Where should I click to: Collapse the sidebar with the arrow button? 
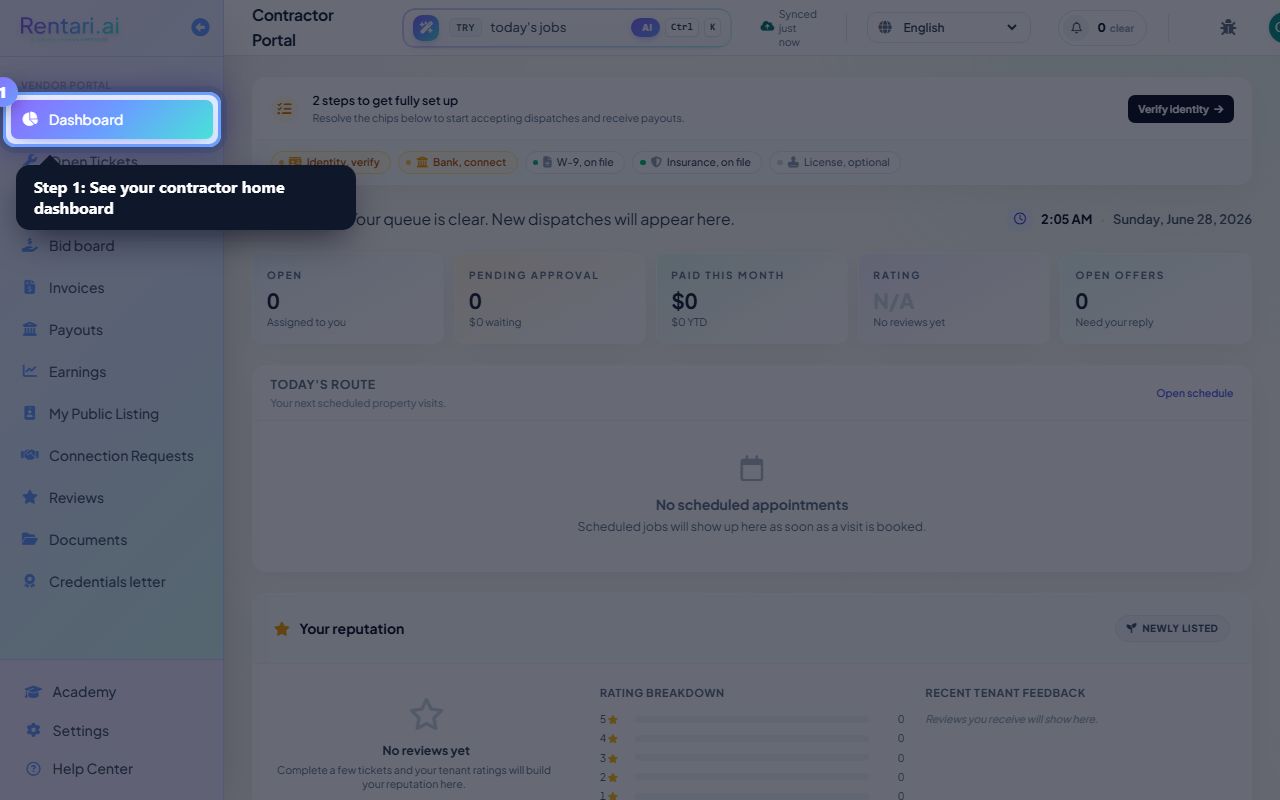tap(200, 27)
